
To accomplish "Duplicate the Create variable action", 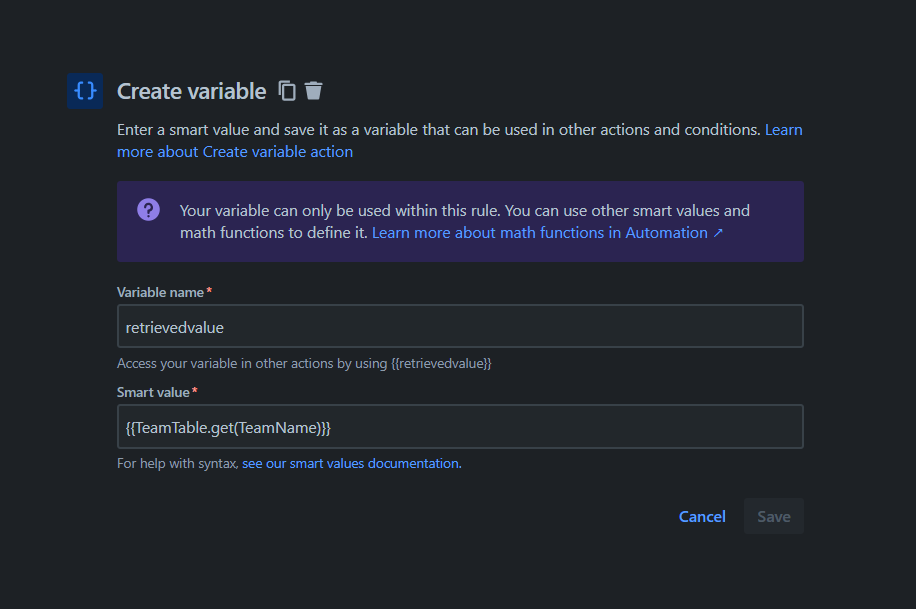I will click(287, 91).
